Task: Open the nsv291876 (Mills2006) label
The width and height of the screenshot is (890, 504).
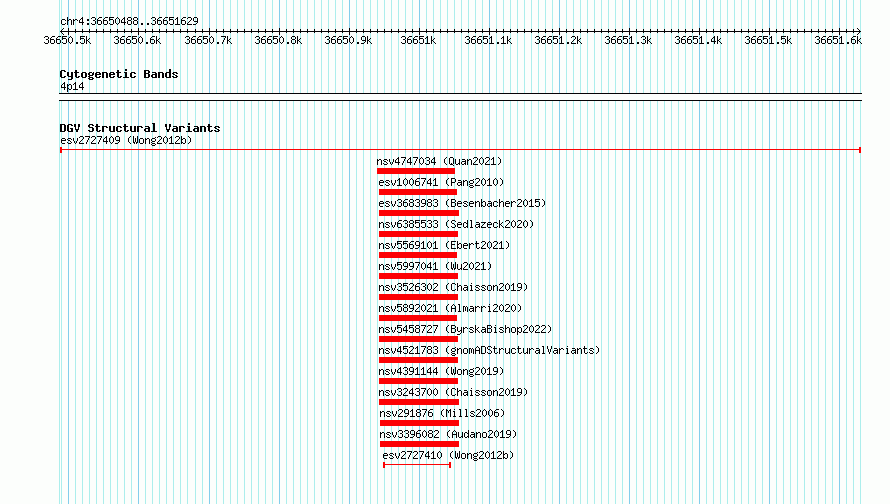Action: point(442,413)
